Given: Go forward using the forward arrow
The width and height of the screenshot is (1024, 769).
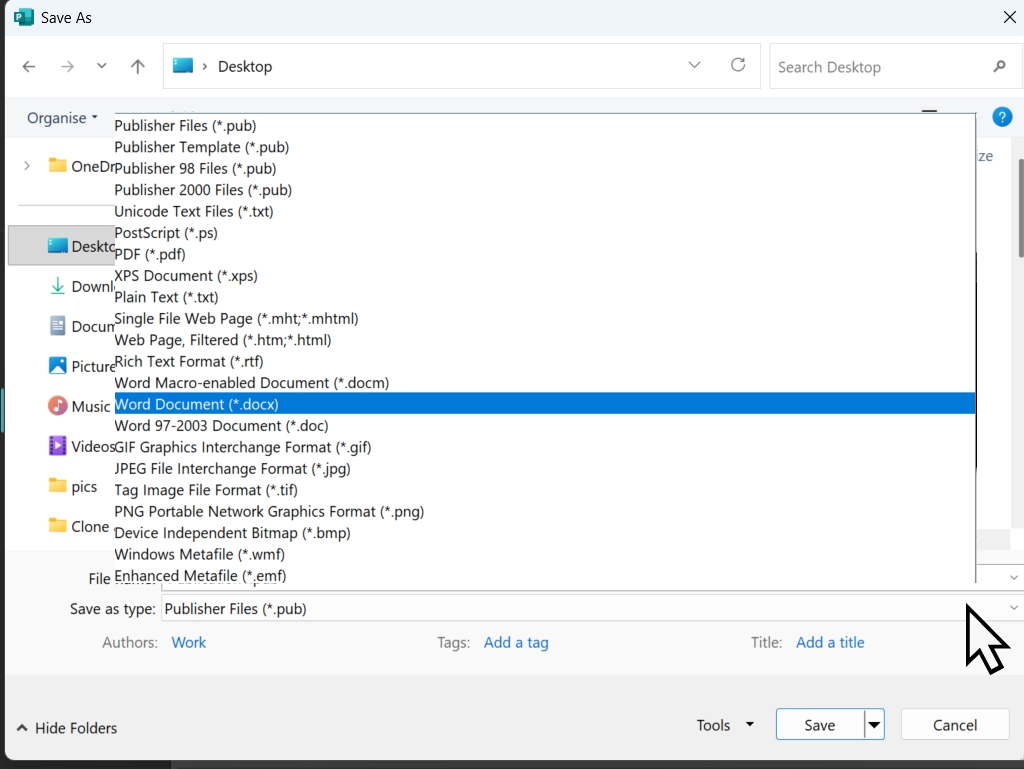Looking at the screenshot, I should (x=67, y=67).
